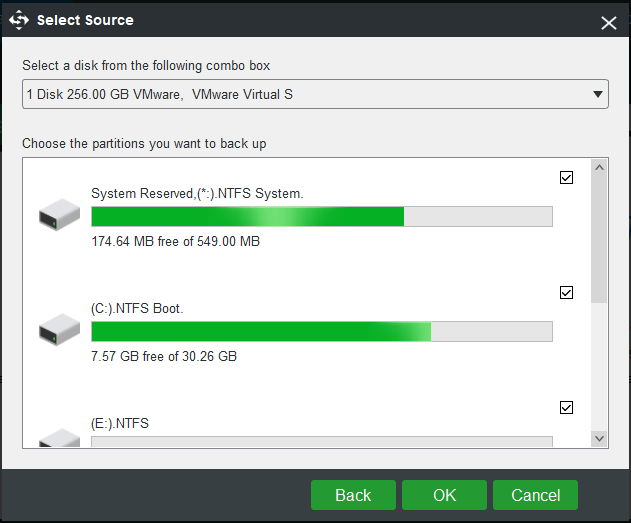This screenshot has width=631, height=523.
Task: Select the '(E:).NTFS' label
Action: (x=120, y=423)
